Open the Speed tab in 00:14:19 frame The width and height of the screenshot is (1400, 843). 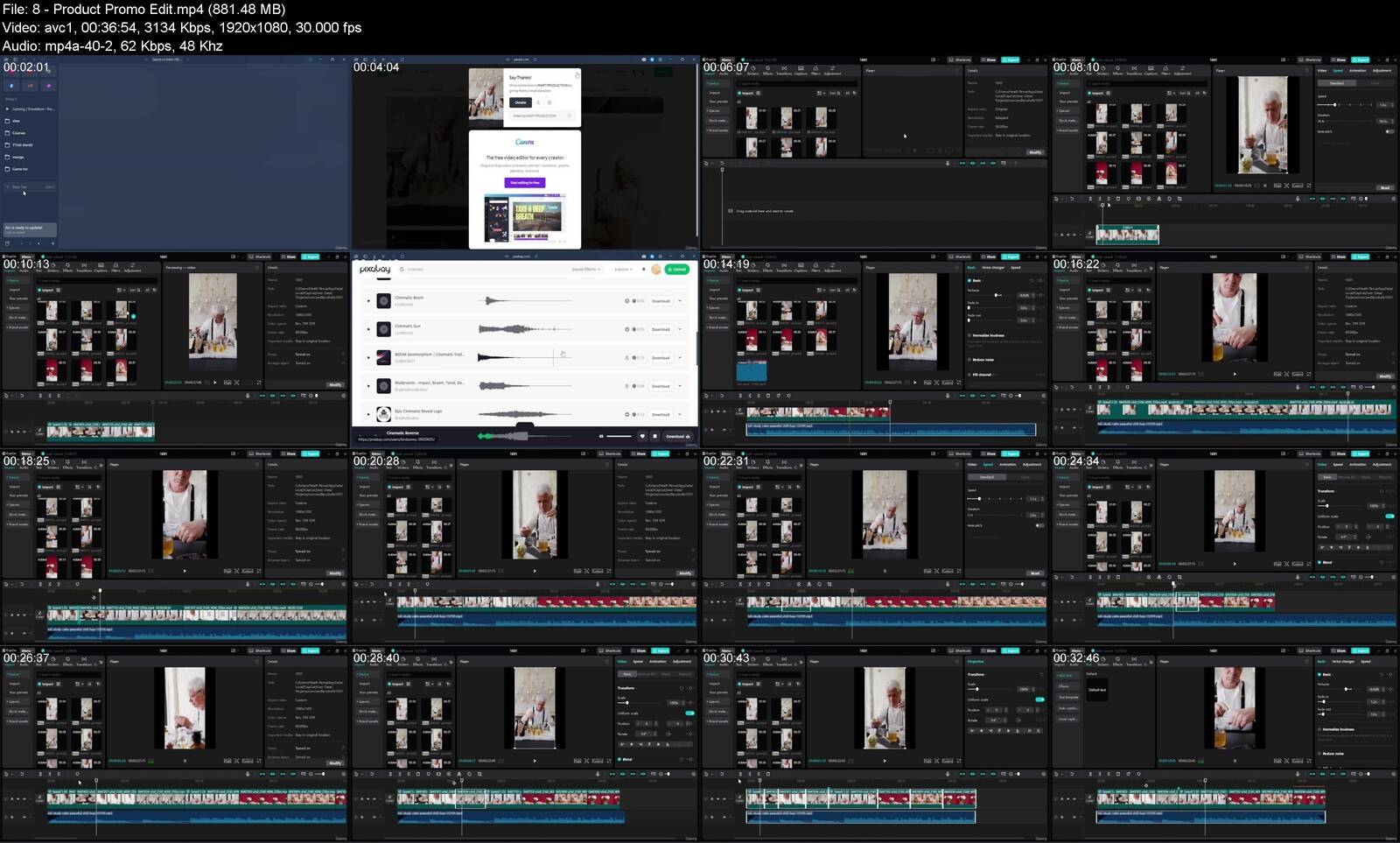coord(1016,268)
